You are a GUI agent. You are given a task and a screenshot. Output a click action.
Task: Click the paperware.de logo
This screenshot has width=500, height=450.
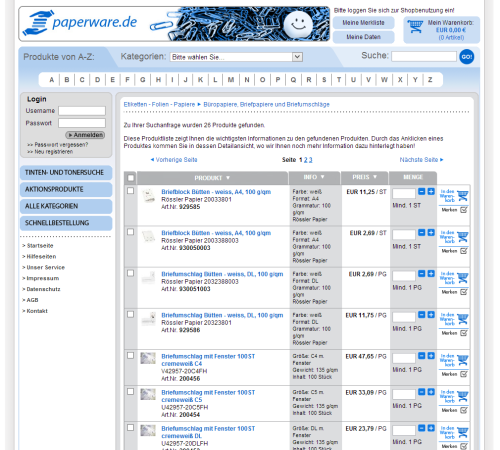pos(79,23)
